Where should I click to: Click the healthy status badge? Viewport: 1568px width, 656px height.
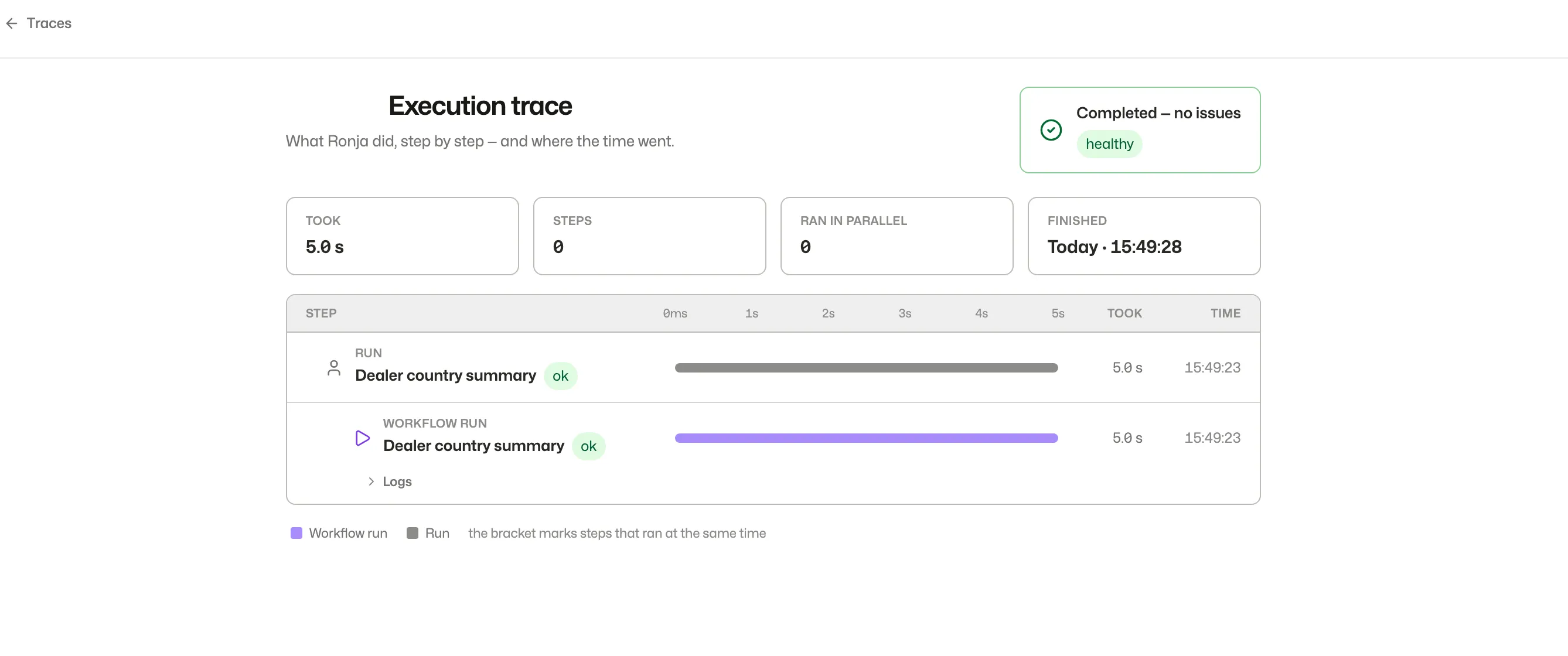click(1109, 144)
